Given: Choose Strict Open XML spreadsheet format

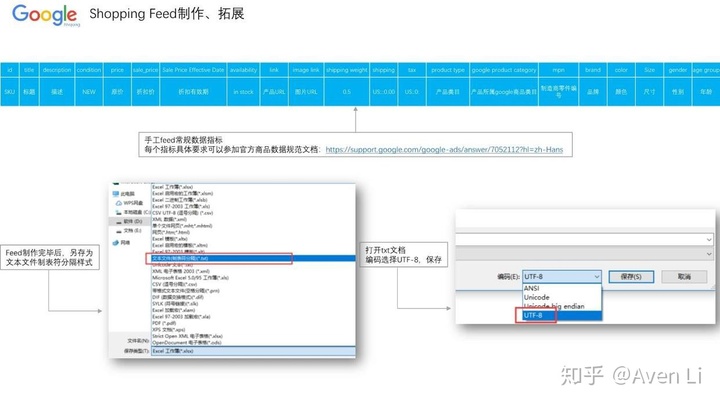Looking at the screenshot, I should click(x=187, y=336).
